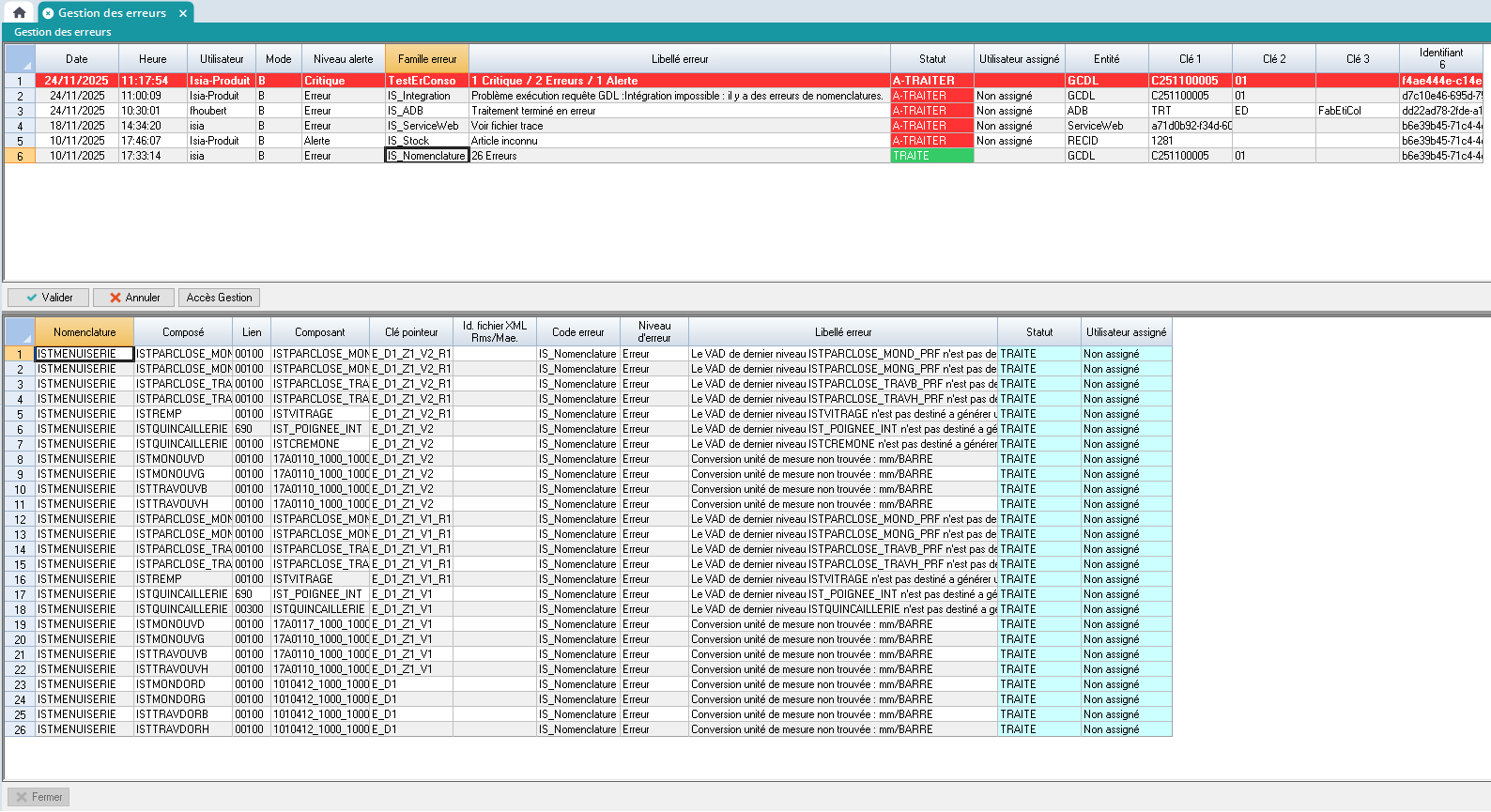This screenshot has height=812, width=1491.
Task: Close the Gestion des erreurs tab
Action: click(x=183, y=13)
